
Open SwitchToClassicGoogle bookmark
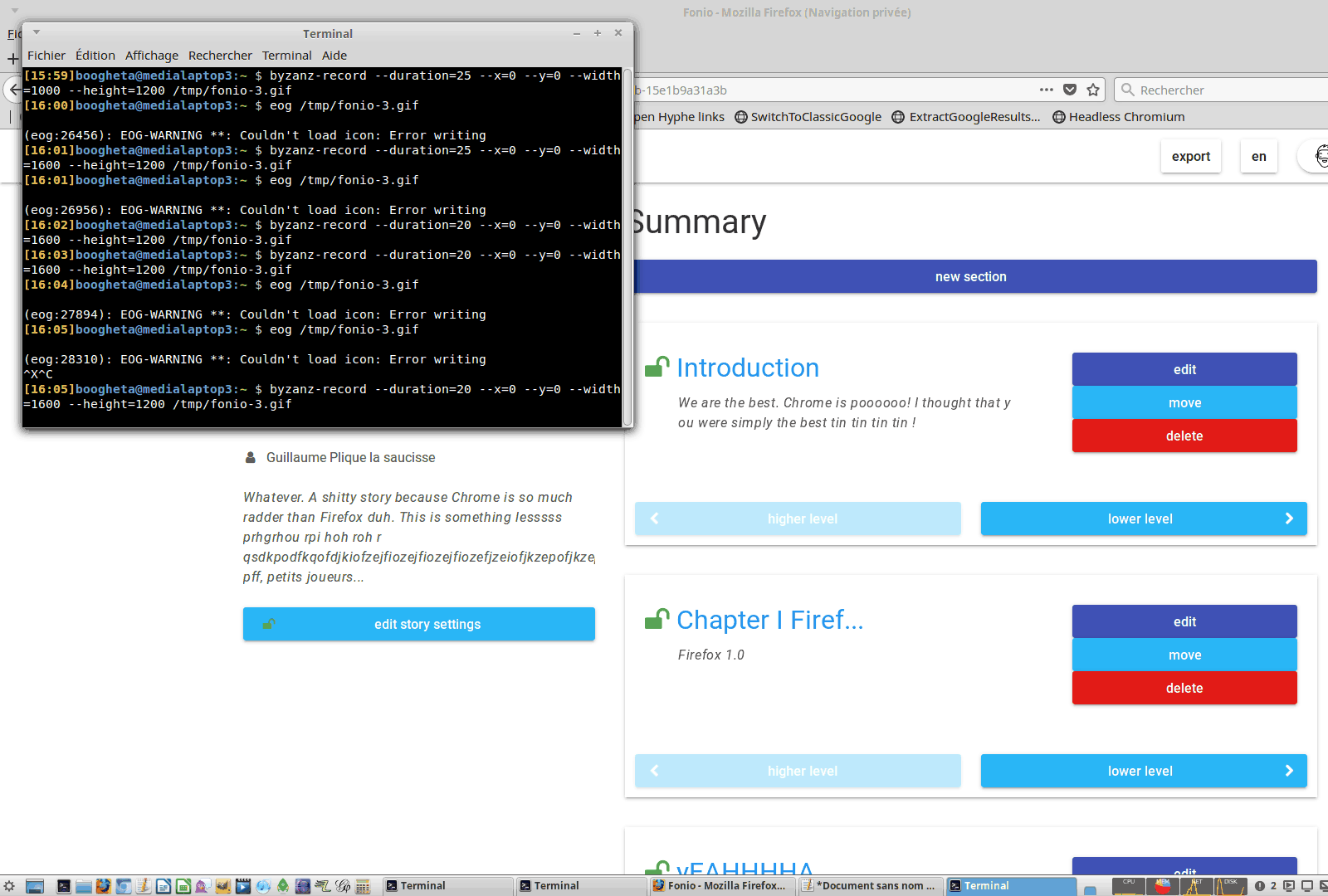808,117
